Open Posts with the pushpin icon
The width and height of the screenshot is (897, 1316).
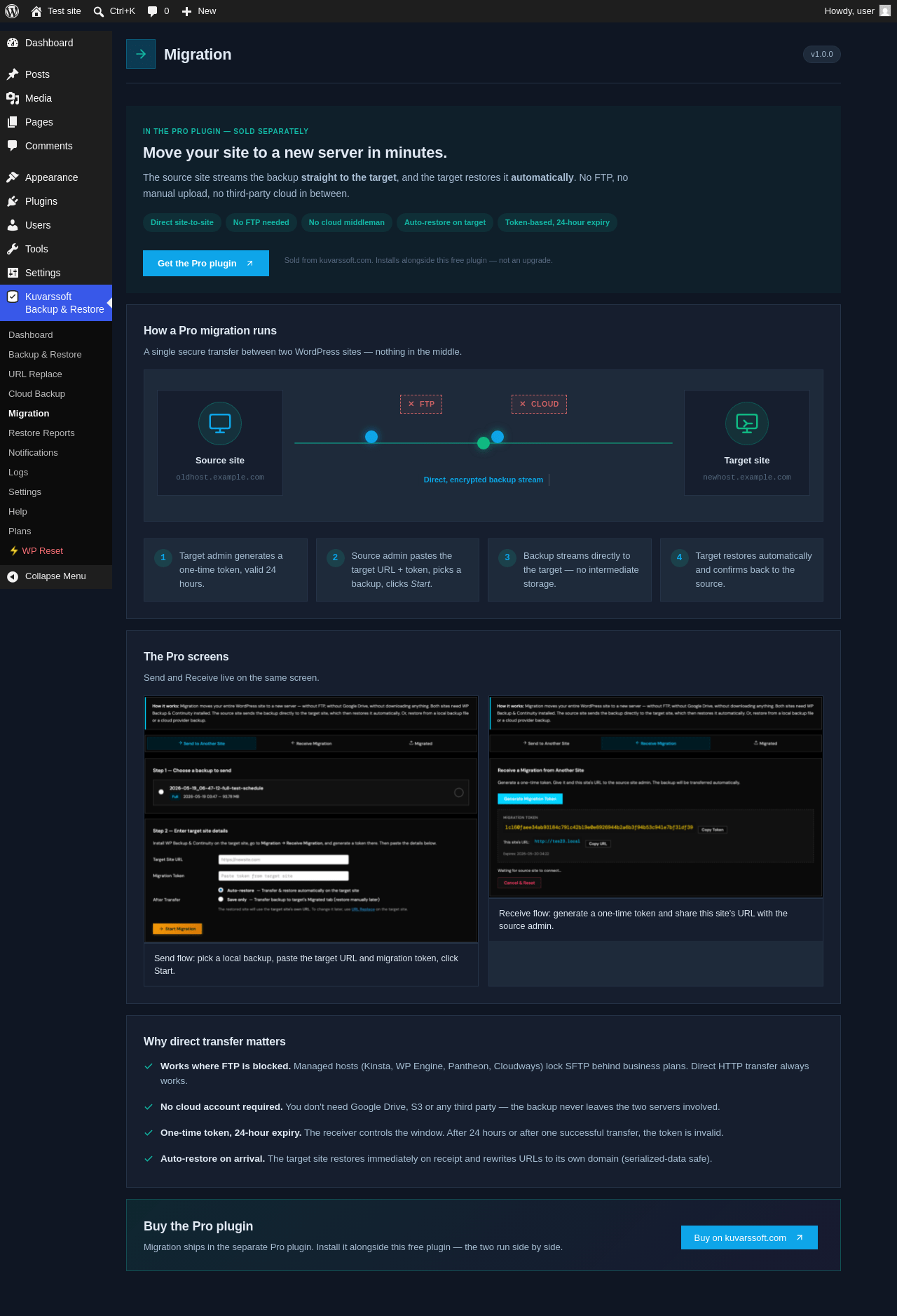pyautogui.click(x=13, y=74)
